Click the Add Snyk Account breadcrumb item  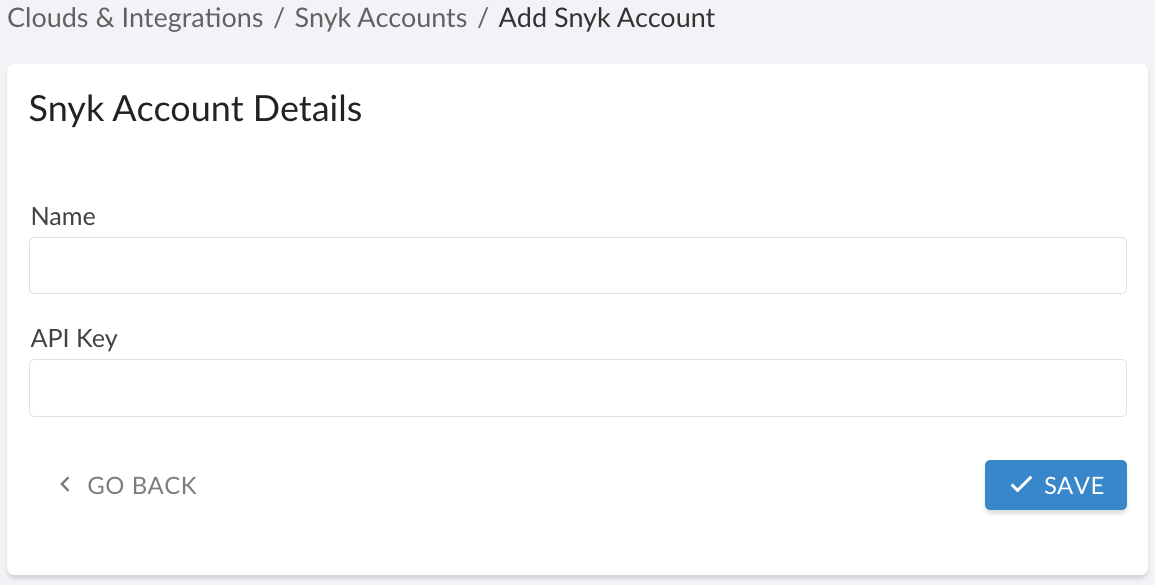[x=606, y=18]
